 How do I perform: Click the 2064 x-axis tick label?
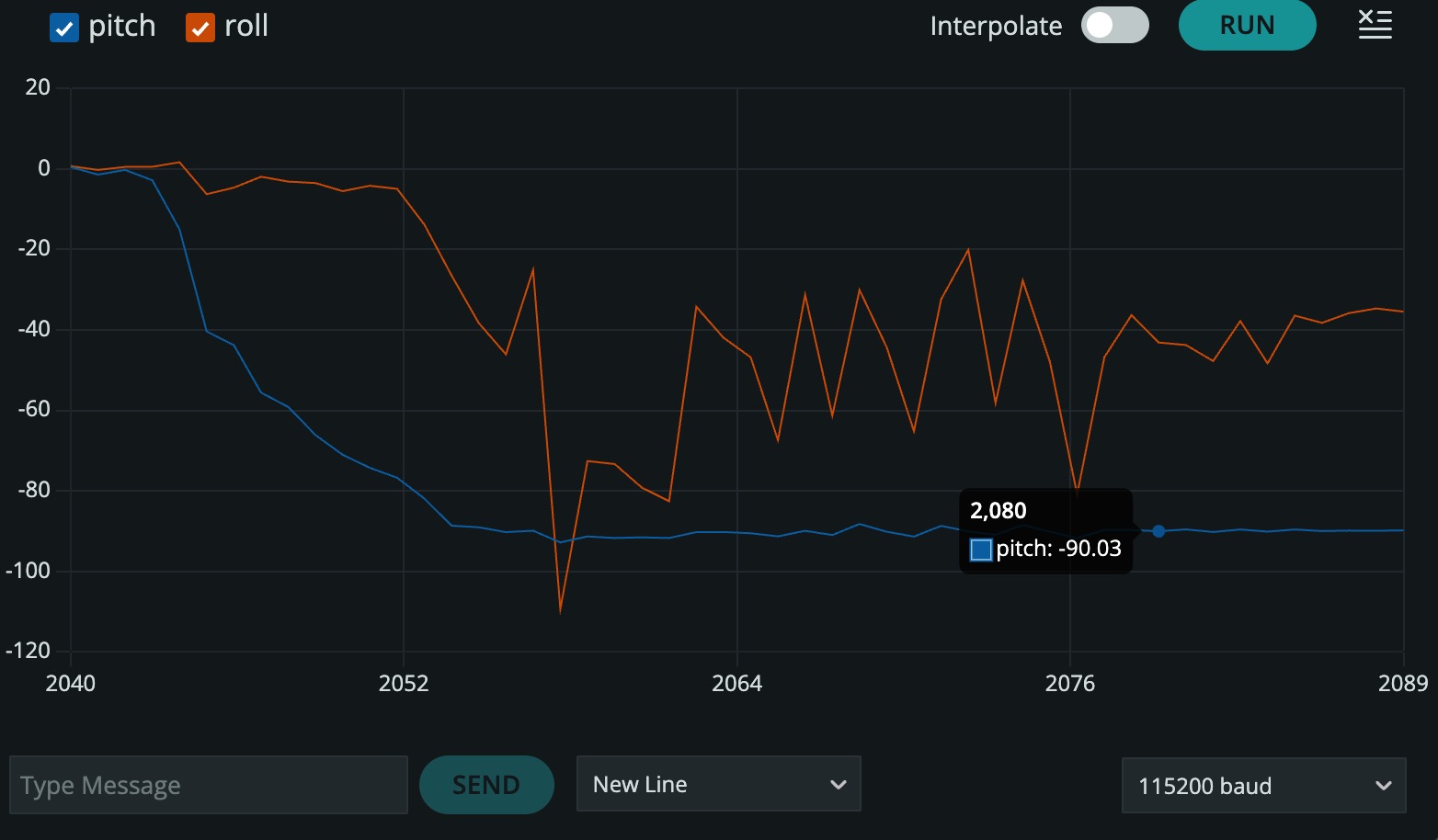pyautogui.click(x=736, y=683)
